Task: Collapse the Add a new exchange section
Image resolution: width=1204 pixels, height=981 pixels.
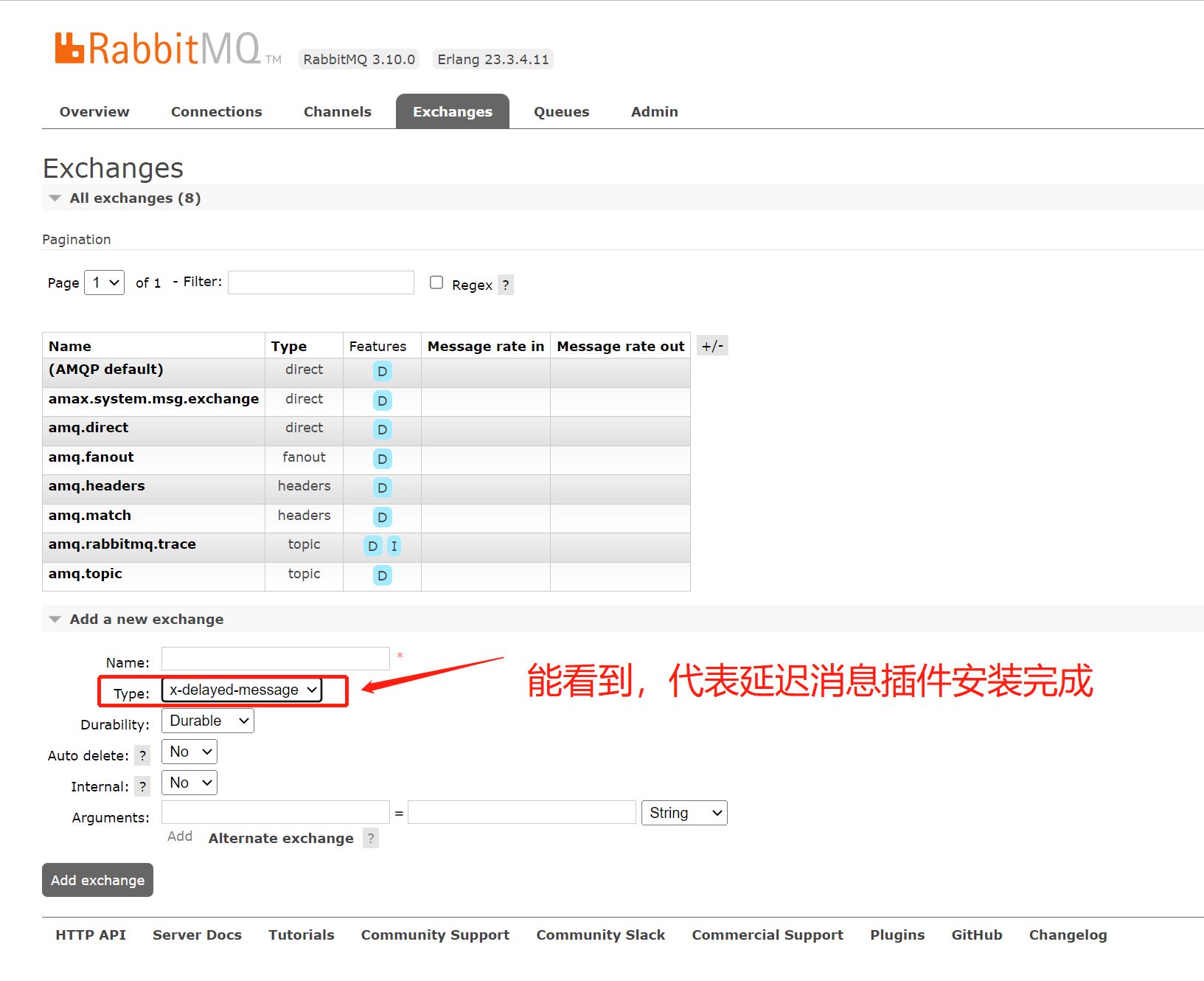Action: pyautogui.click(x=137, y=619)
